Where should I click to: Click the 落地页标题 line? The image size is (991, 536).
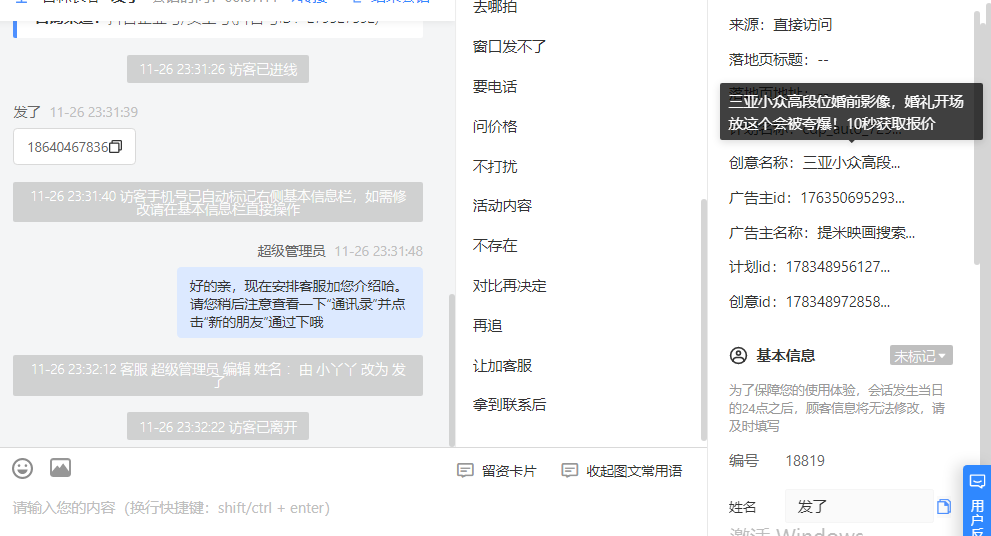point(779,60)
